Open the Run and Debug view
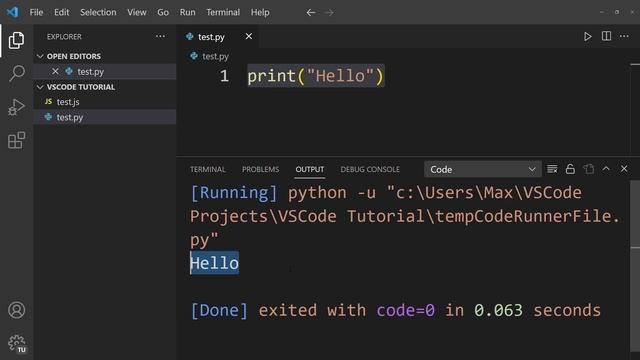The image size is (640, 360). pos(16,107)
